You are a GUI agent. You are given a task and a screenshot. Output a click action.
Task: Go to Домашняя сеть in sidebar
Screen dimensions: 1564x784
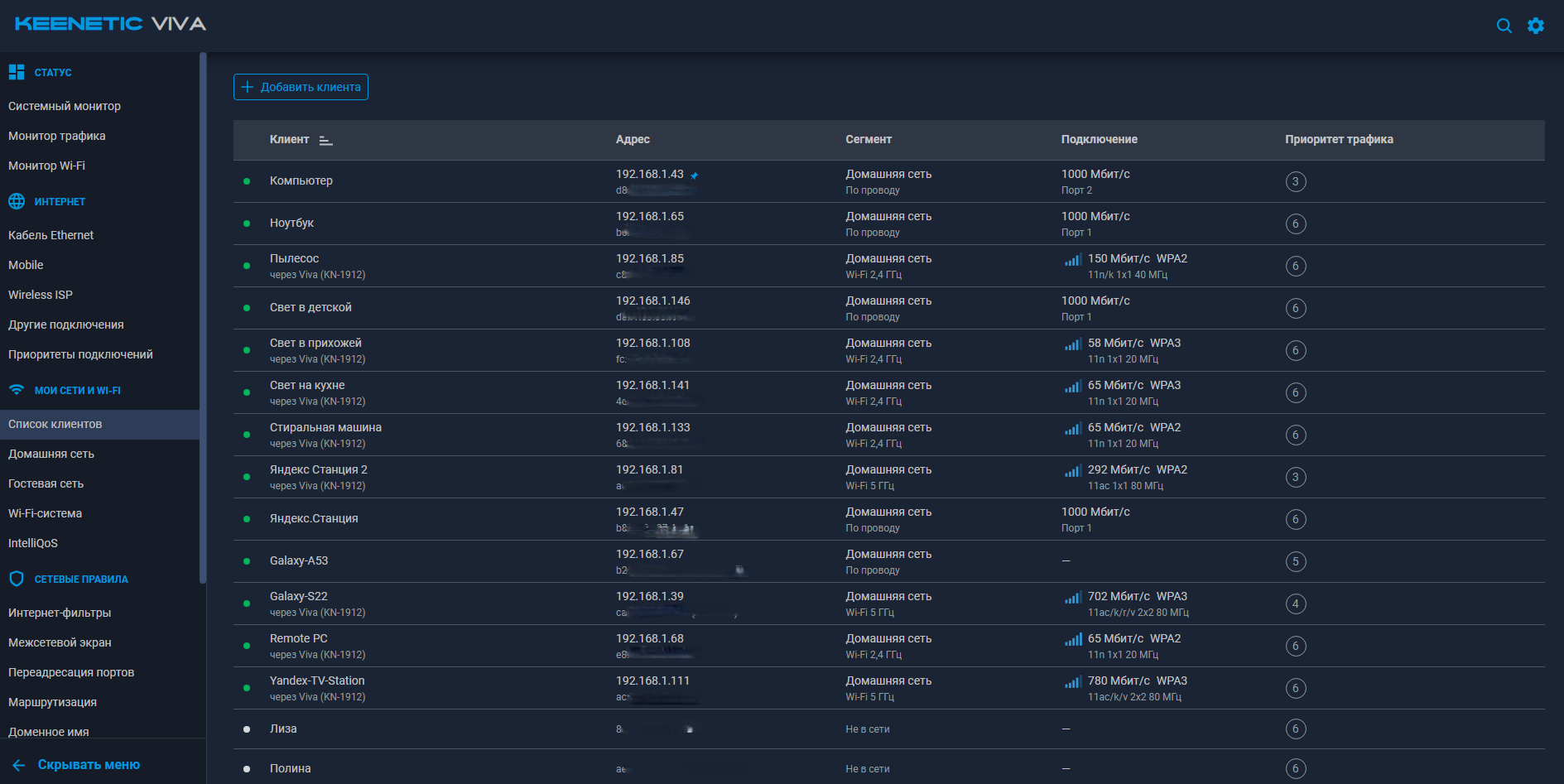point(51,454)
